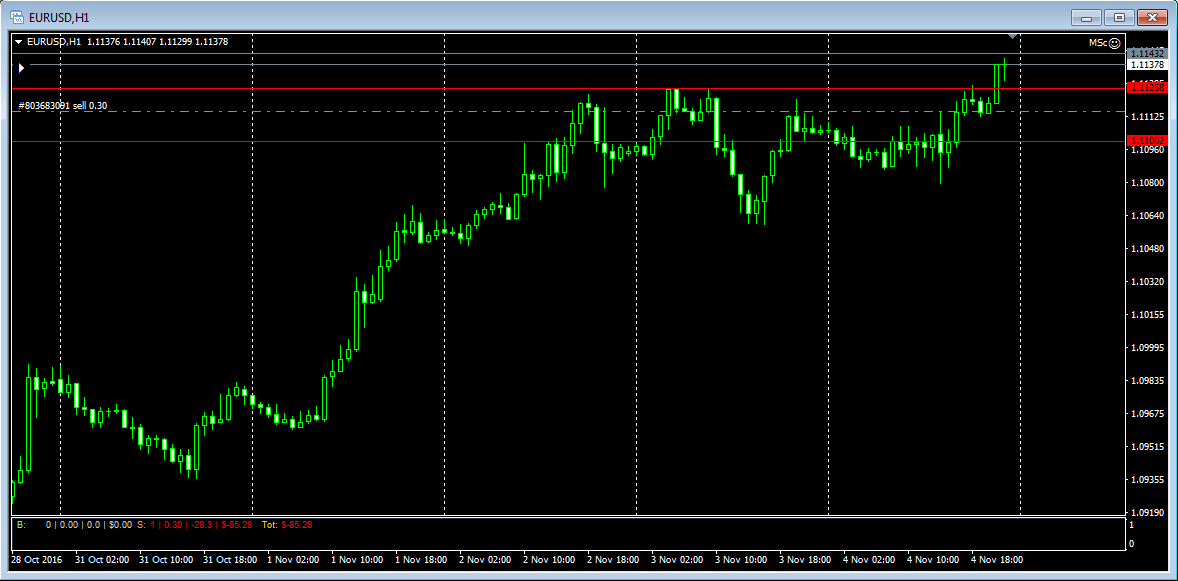Click the "#803683001 sell 0.30" order label
The height and width of the screenshot is (581, 1178).
[x=62, y=106]
